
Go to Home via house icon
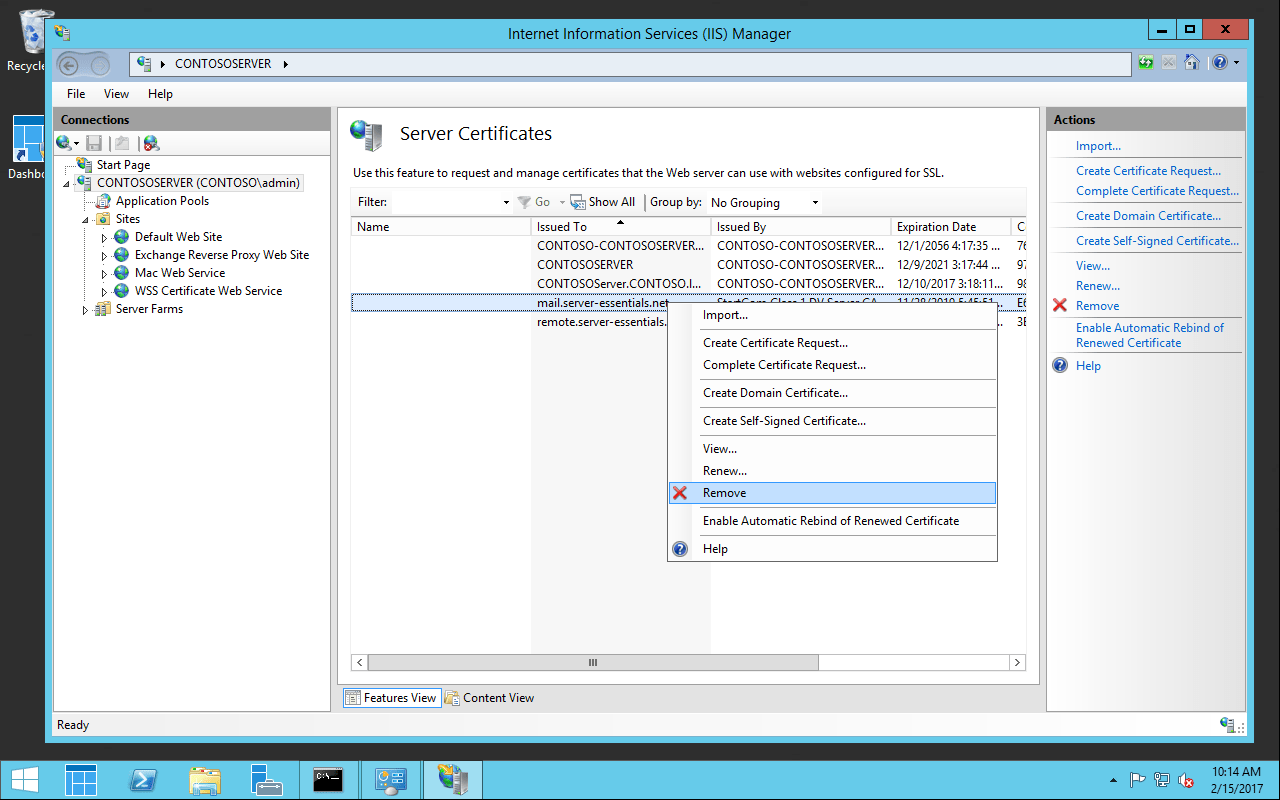click(x=1191, y=63)
